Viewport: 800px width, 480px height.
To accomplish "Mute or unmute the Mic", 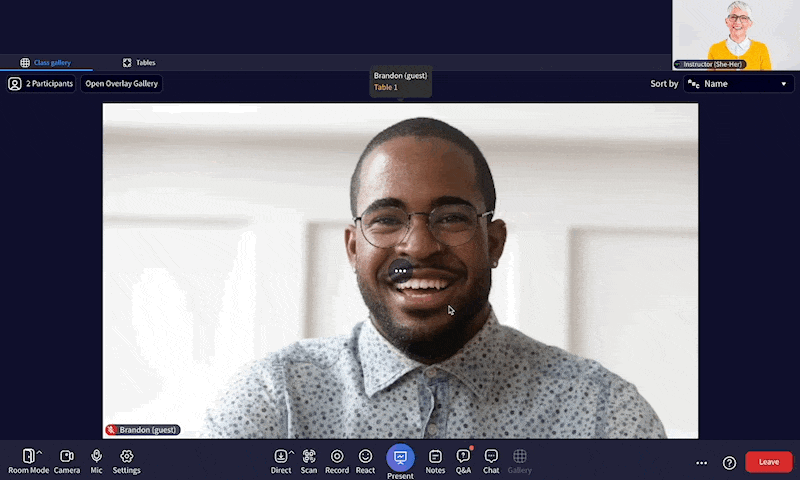I will coord(96,461).
